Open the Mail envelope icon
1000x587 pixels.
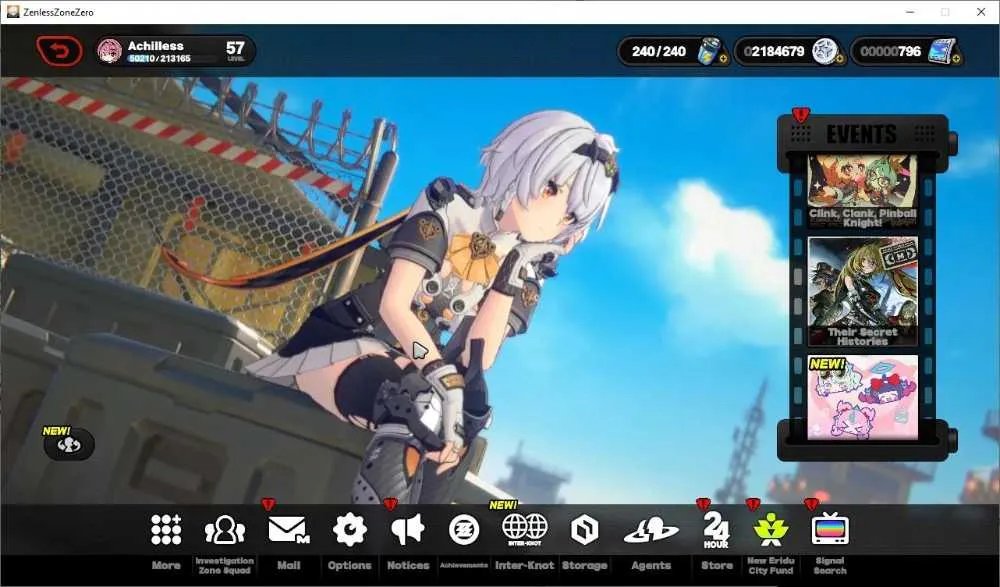click(288, 530)
